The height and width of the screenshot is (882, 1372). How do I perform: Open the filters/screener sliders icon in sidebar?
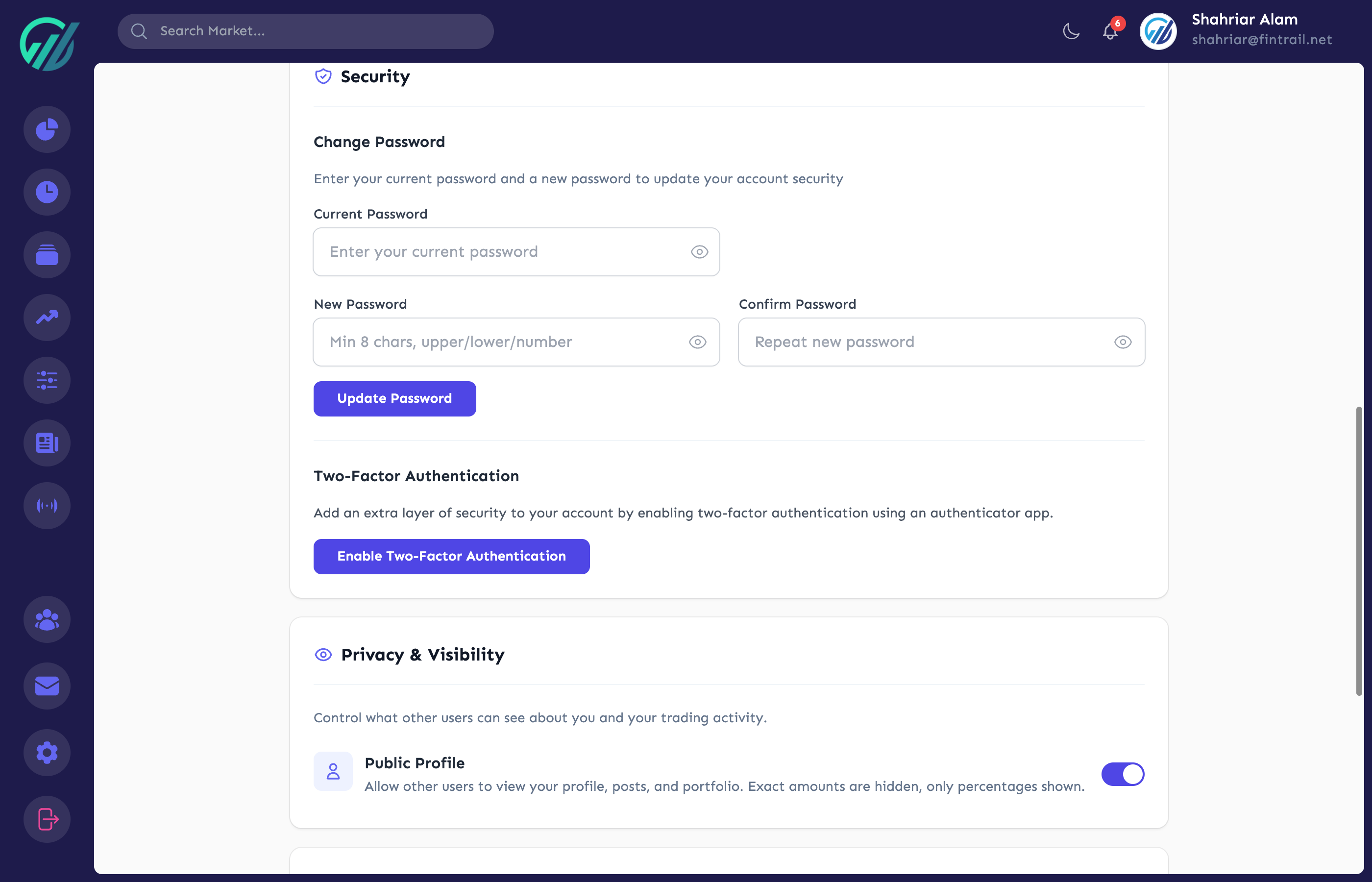pos(47,380)
